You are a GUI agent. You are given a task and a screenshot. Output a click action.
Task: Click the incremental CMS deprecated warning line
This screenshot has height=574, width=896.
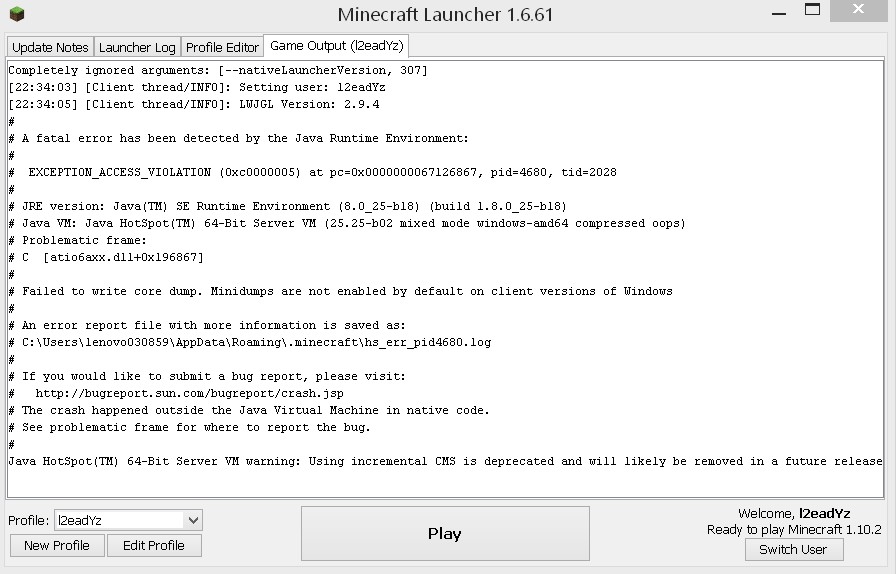point(445,461)
